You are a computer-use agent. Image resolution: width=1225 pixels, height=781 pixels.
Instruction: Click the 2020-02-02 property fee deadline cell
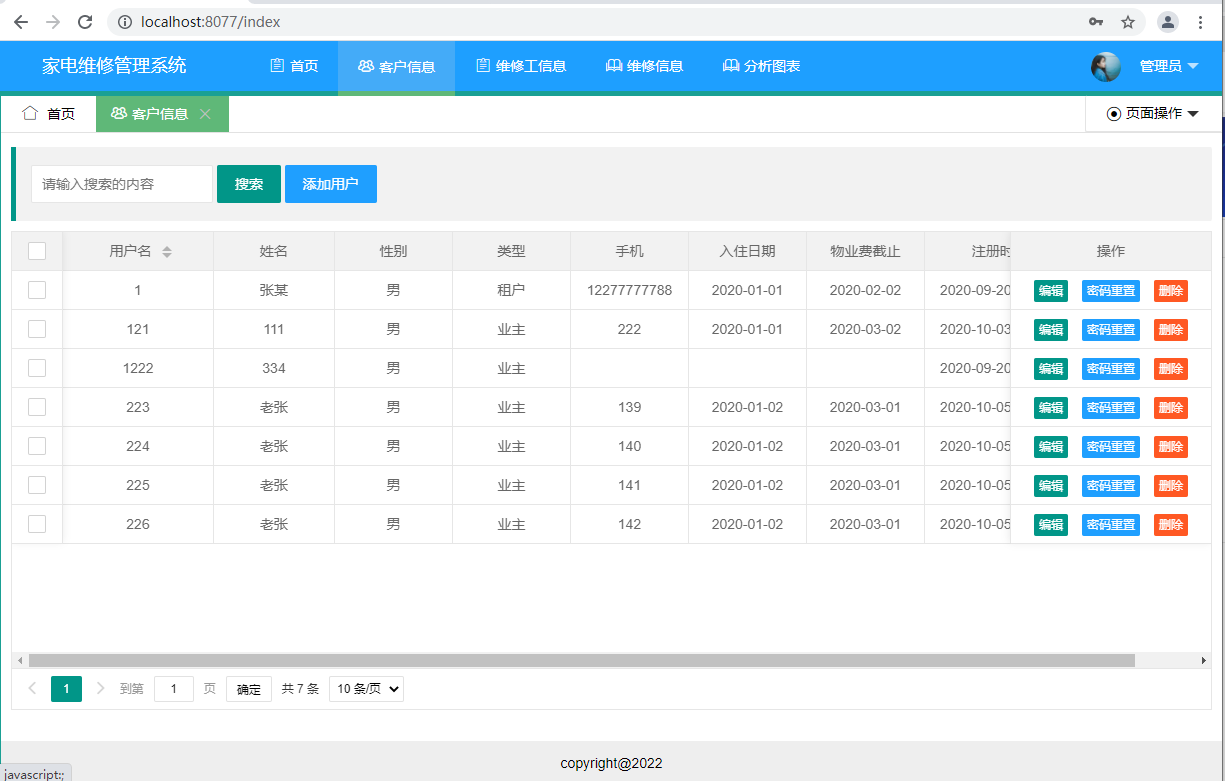[x=865, y=290]
